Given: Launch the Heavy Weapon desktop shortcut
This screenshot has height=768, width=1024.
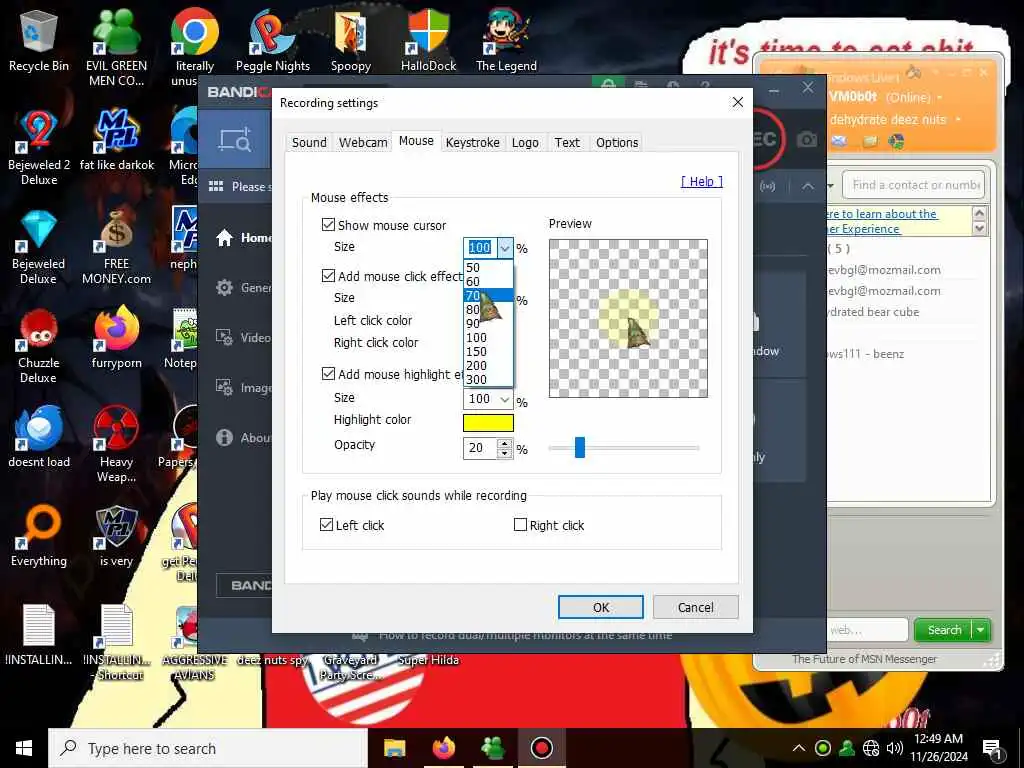Looking at the screenshot, I should pos(116,444).
